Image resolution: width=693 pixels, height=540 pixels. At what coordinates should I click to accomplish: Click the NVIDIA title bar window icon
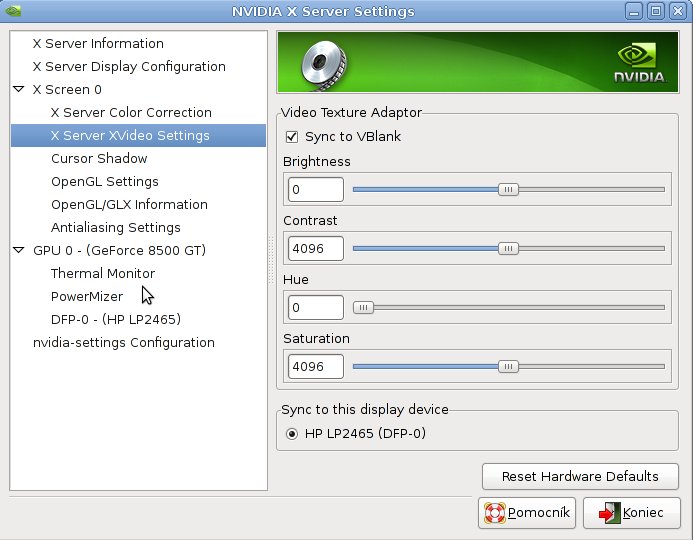coord(13,11)
